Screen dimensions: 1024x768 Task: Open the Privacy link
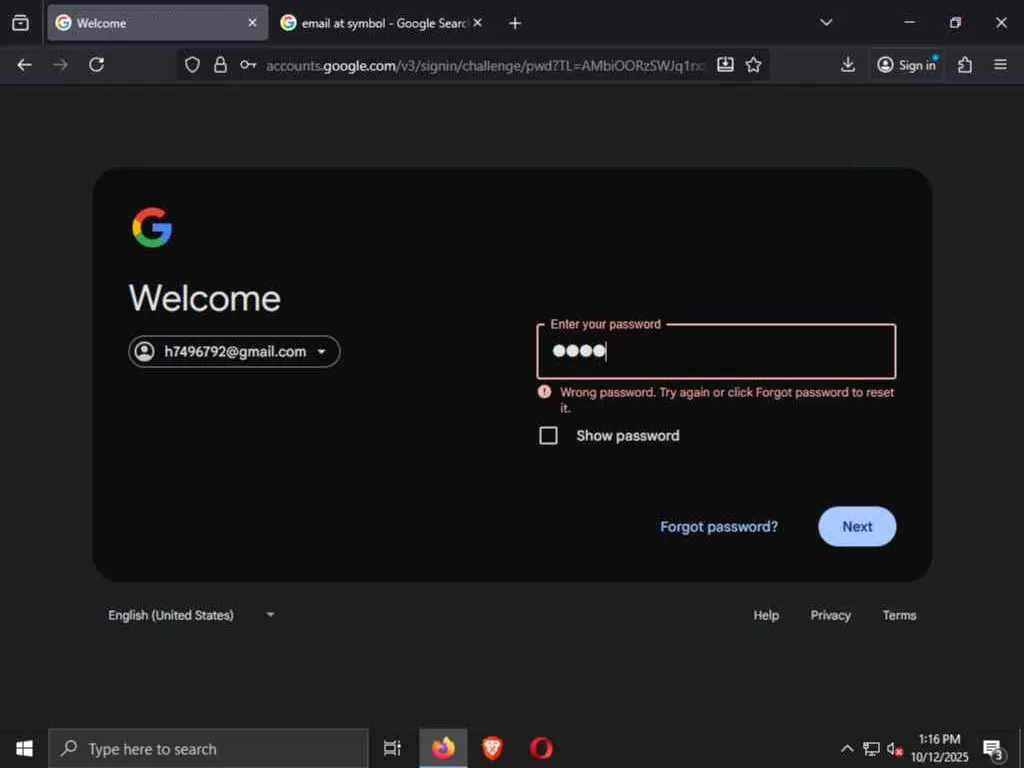coord(830,615)
